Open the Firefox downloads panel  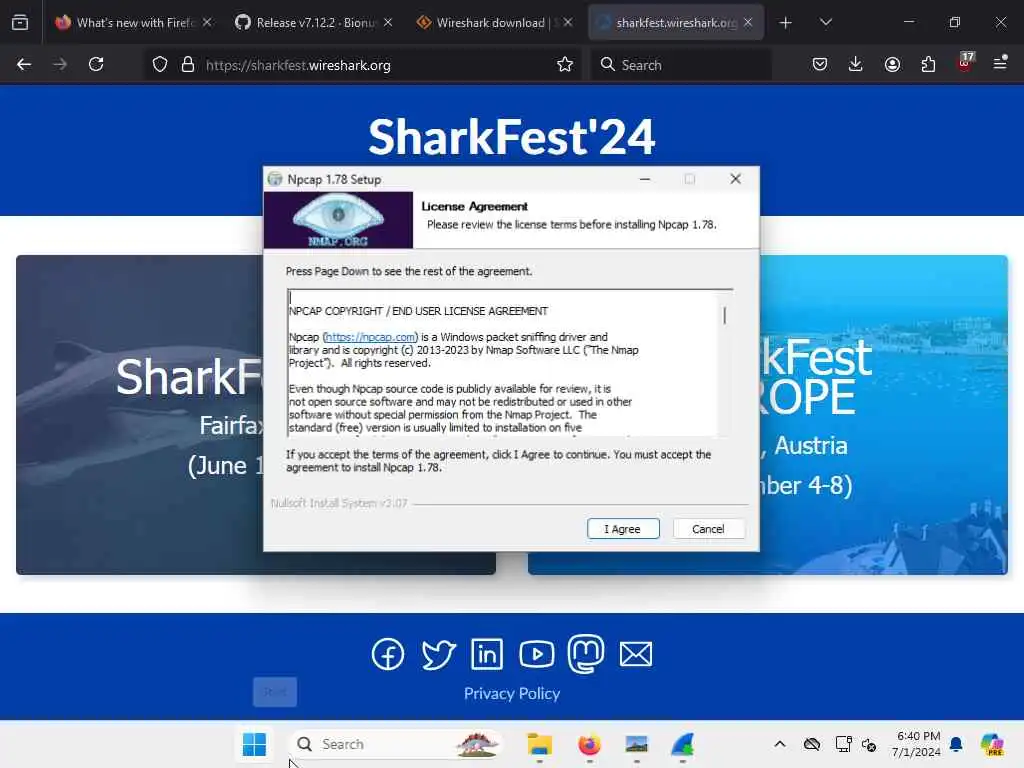(x=856, y=64)
